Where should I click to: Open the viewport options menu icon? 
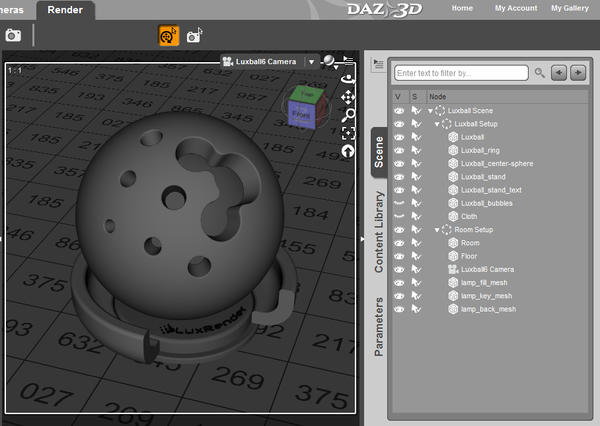point(348,60)
